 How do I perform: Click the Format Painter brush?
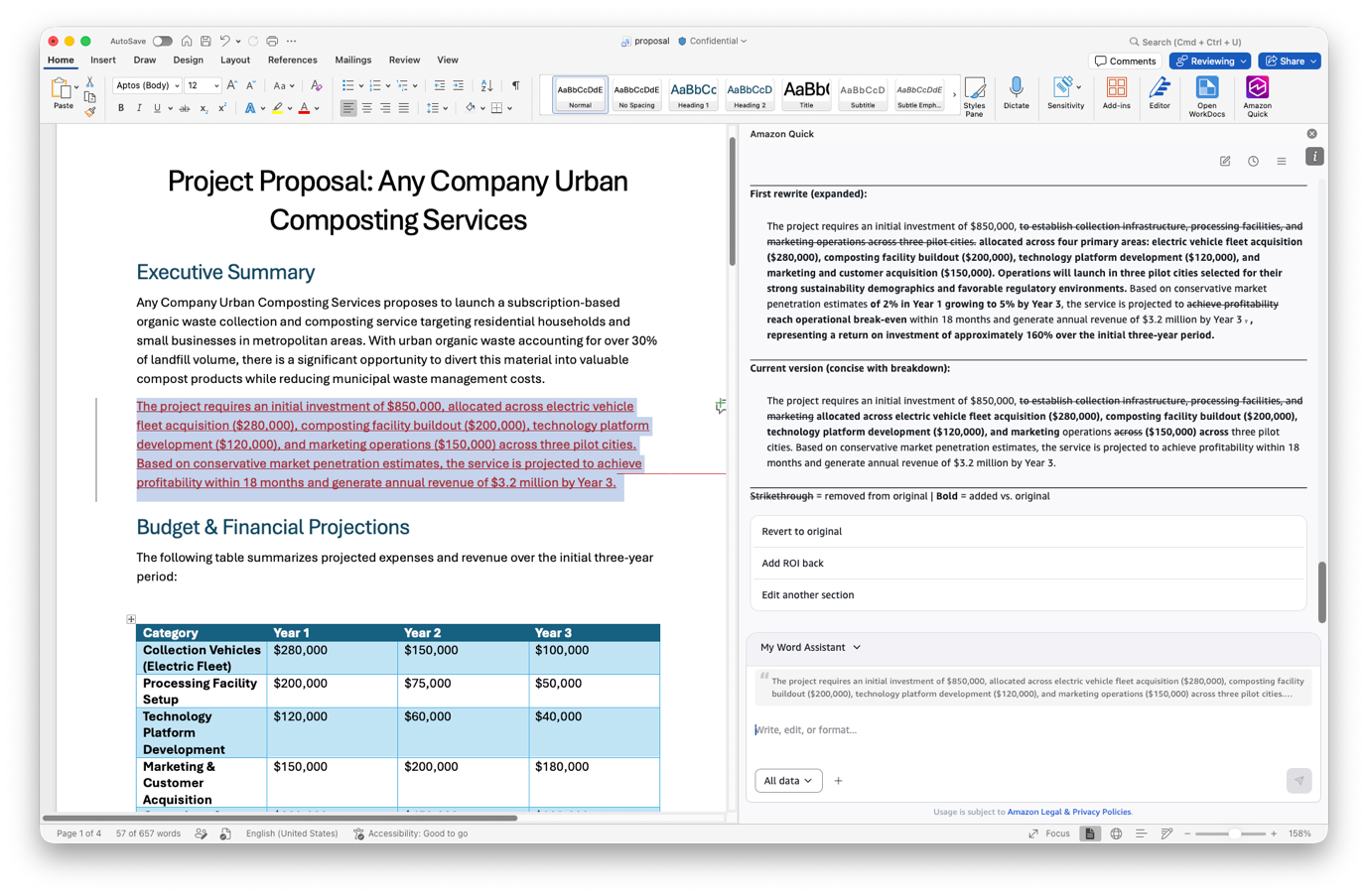[89, 112]
